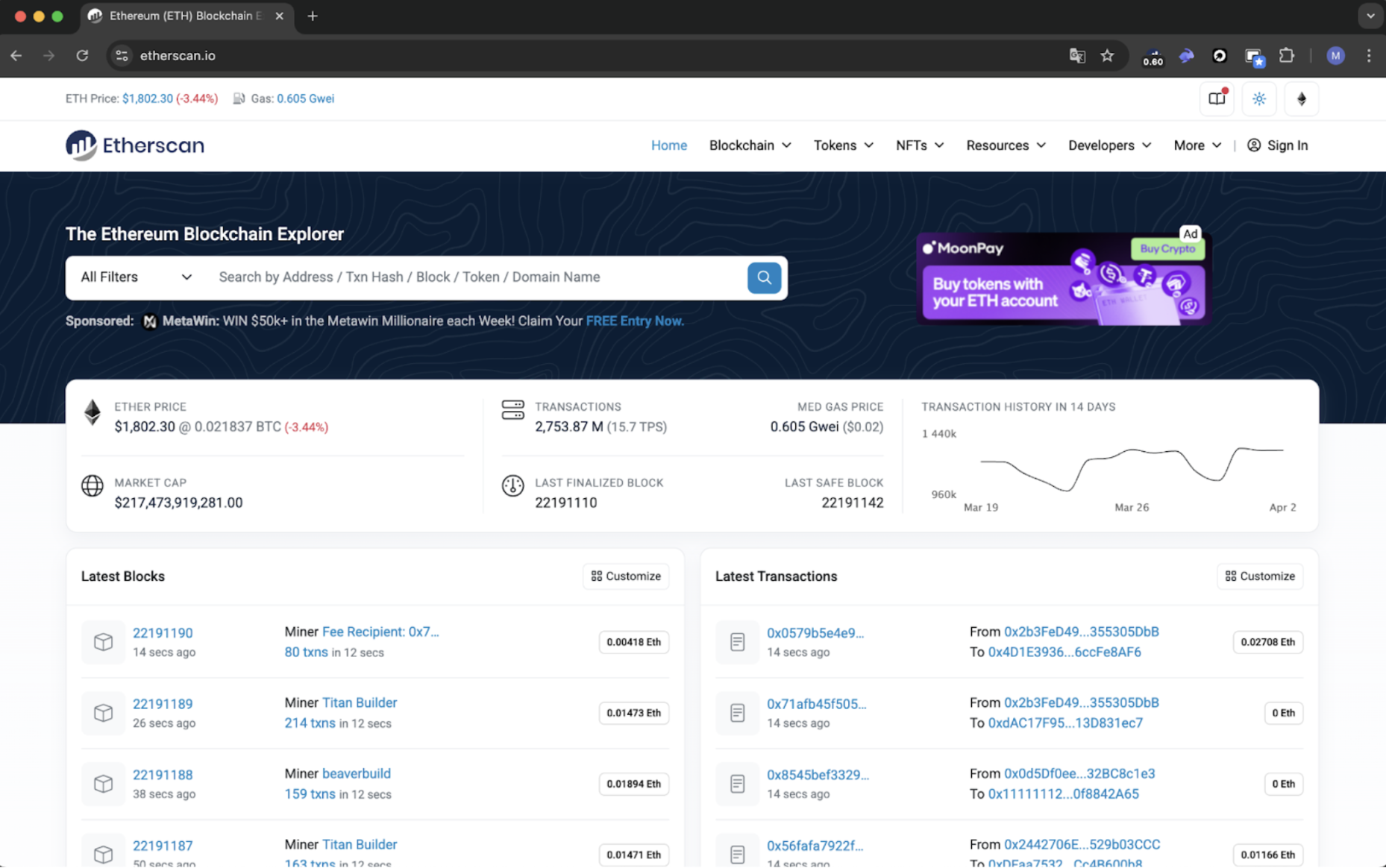Expand the Resources menu
Screen dimensions: 1386x868
pos(1006,145)
